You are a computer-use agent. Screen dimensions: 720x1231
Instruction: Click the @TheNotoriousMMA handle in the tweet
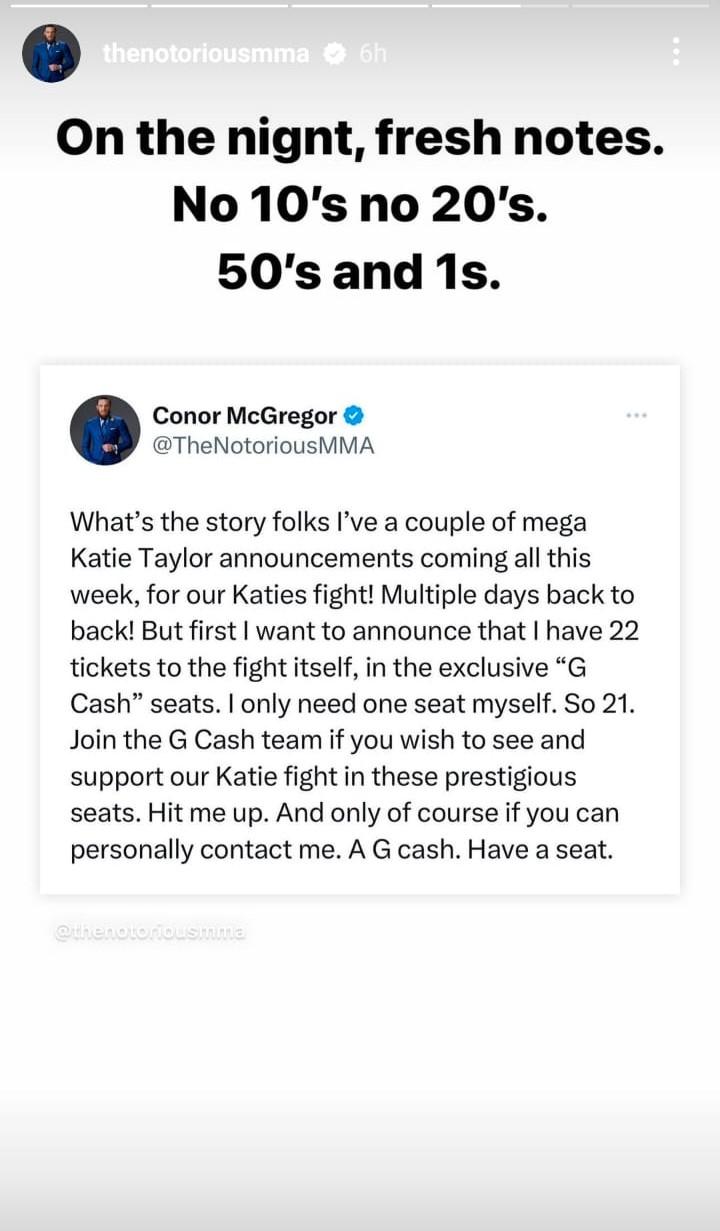point(262,446)
